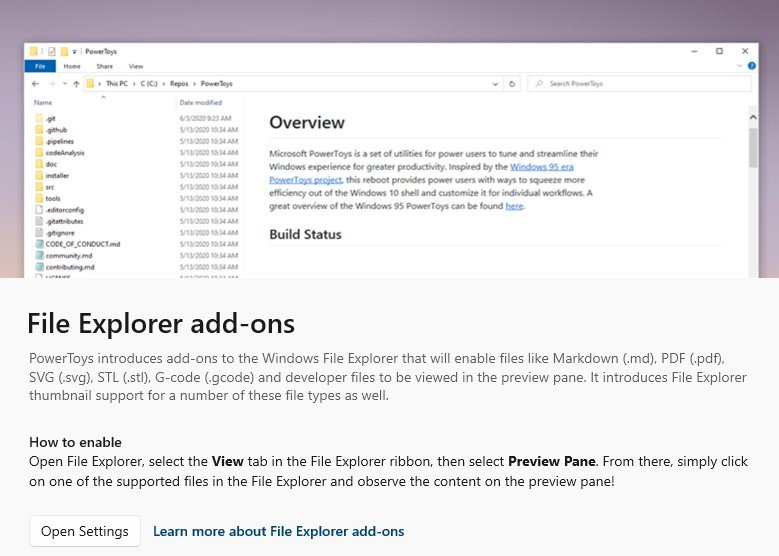Screen dimensions: 779x556
Task: Open Customize Quick Access Toolbar dropdown
Action: tap(75, 52)
